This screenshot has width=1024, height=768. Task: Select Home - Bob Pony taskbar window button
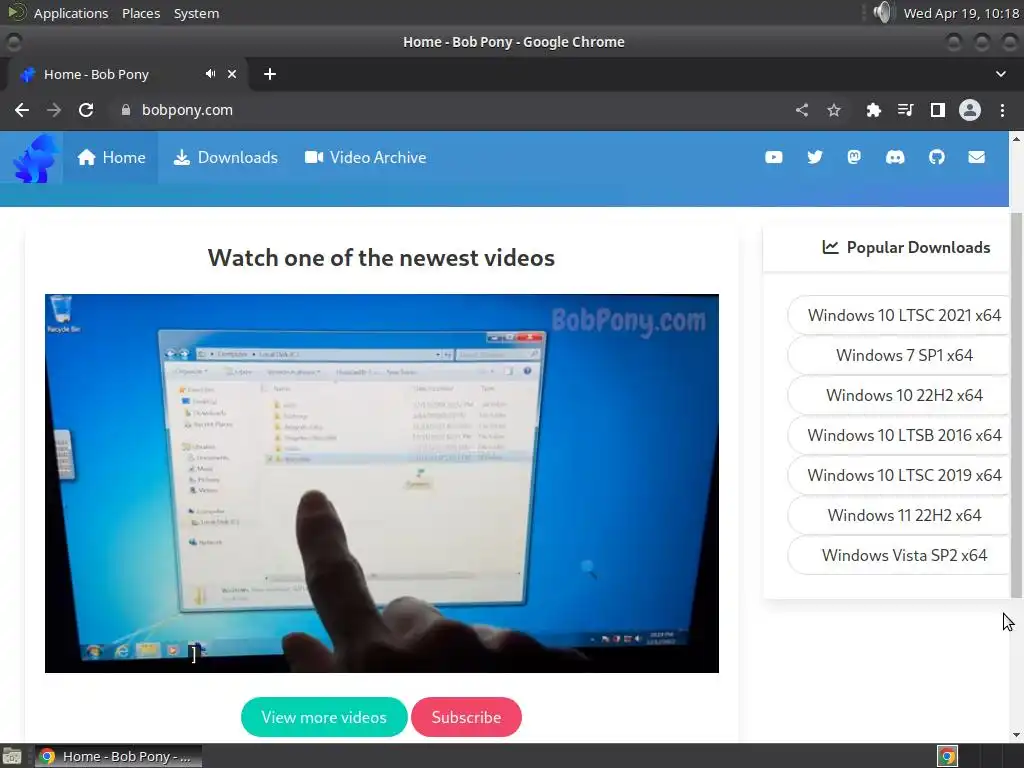(x=118, y=756)
